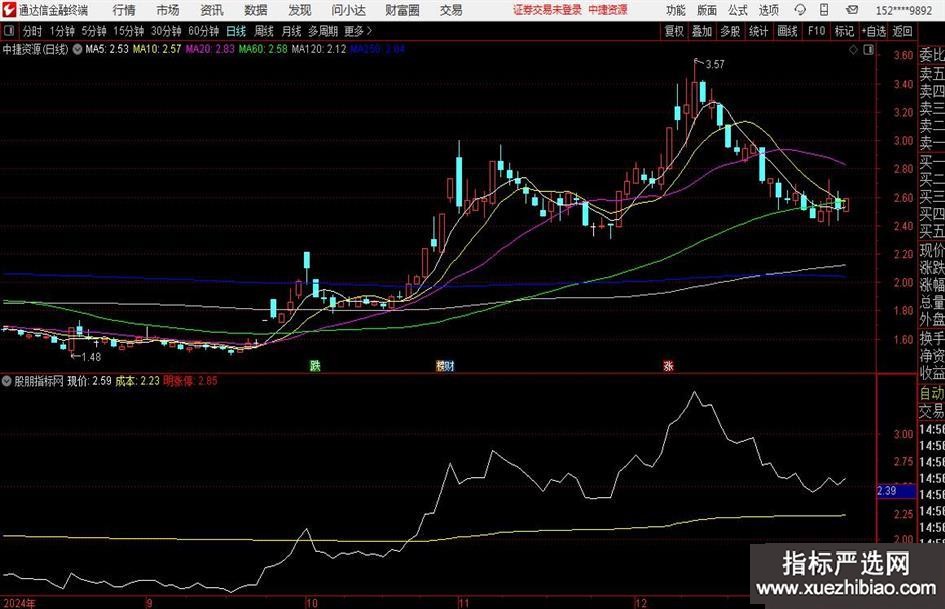The width and height of the screenshot is (945, 609).
Task: Click the MA60: 2.58 indicator label
Action: (x=263, y=49)
